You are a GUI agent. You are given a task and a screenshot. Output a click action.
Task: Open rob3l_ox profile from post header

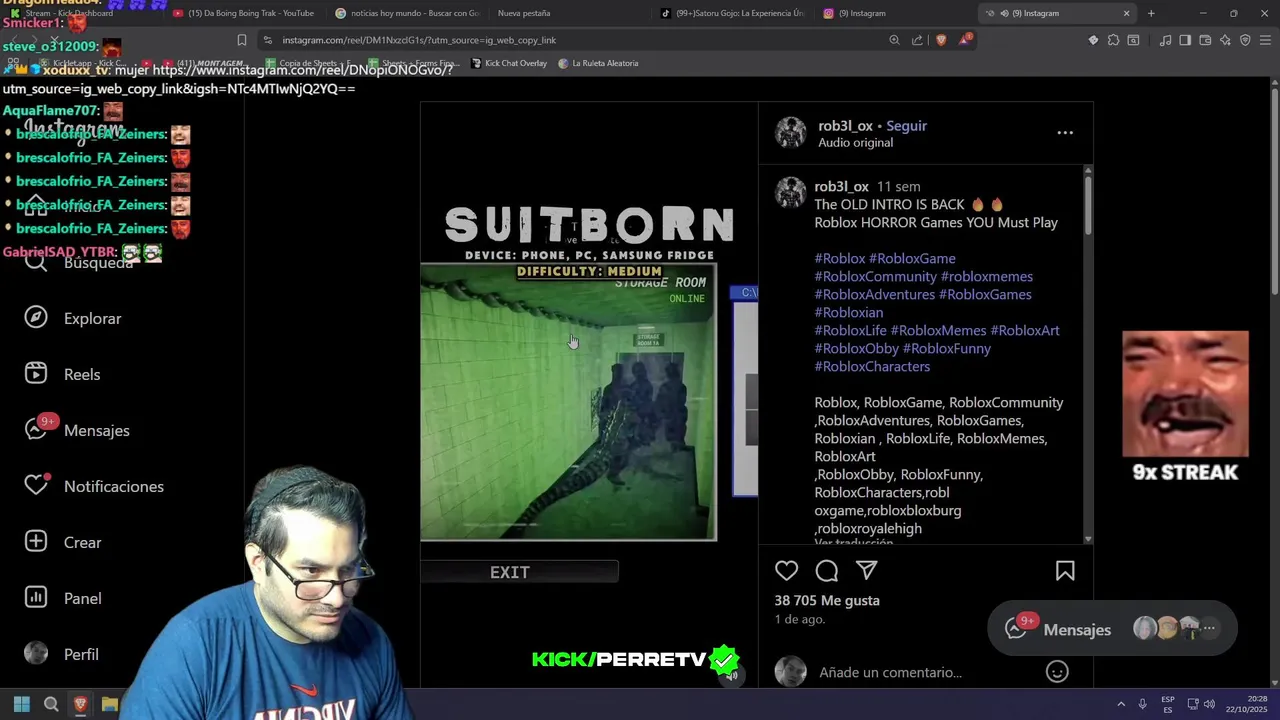(845, 126)
